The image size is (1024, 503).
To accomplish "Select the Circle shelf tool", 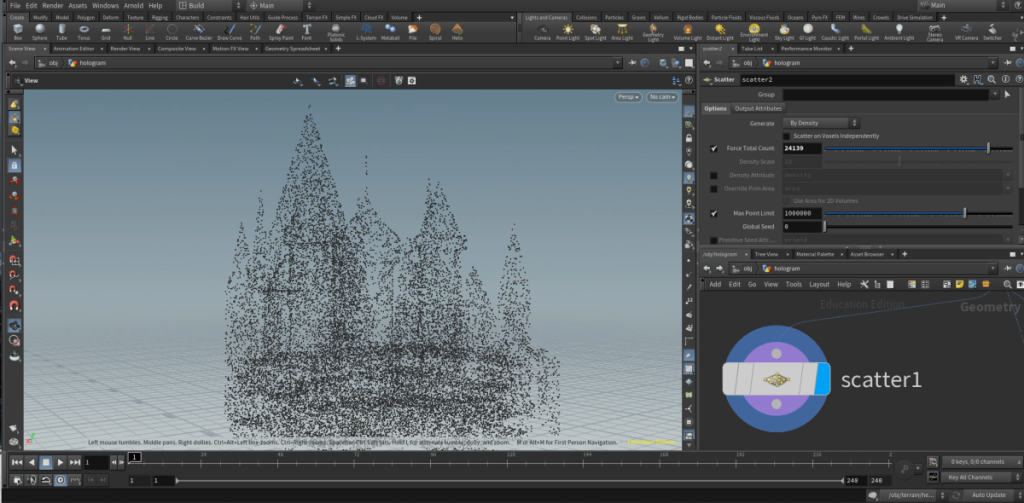I will pos(172,31).
